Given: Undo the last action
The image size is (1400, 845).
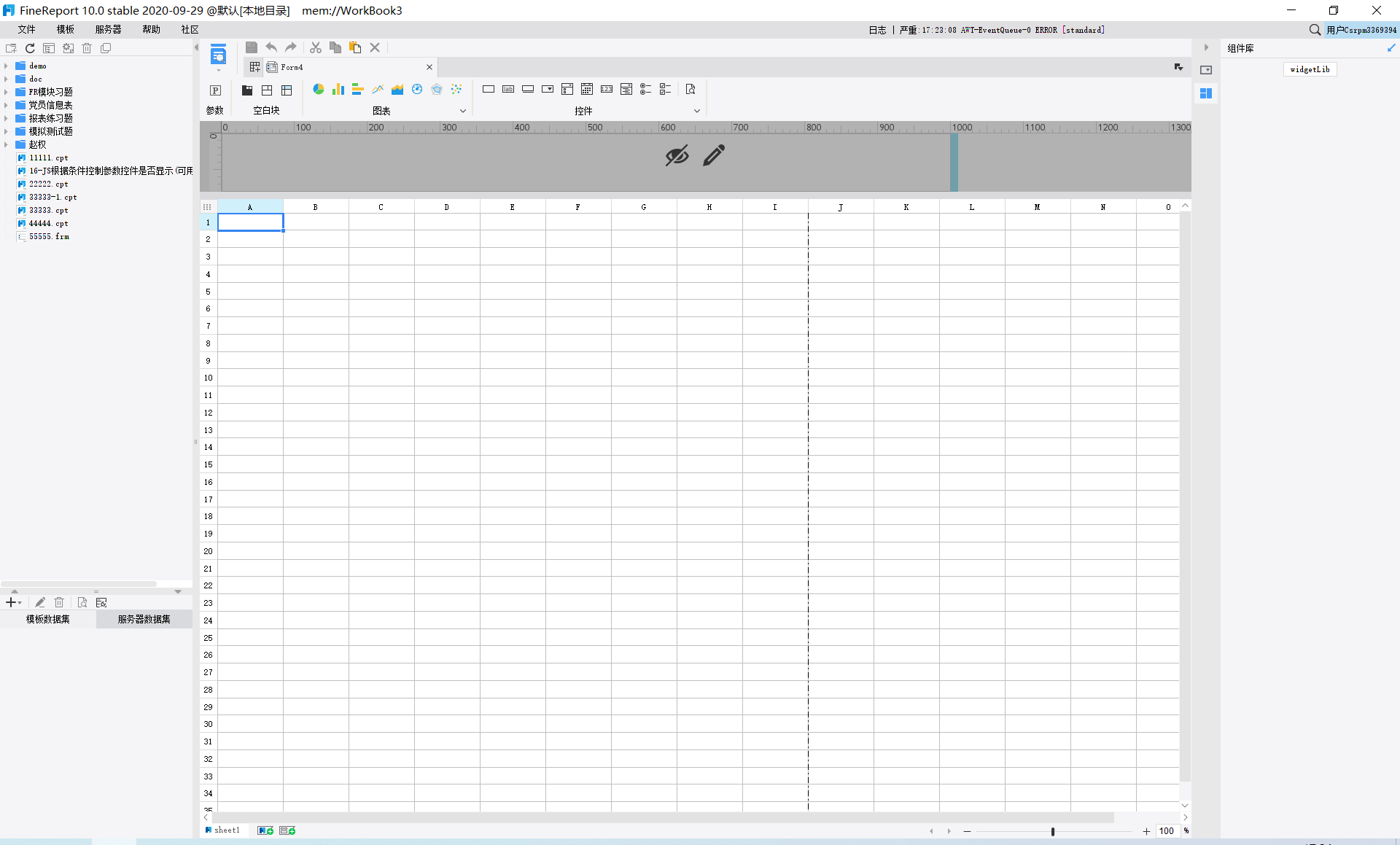Looking at the screenshot, I should pyautogui.click(x=271, y=47).
